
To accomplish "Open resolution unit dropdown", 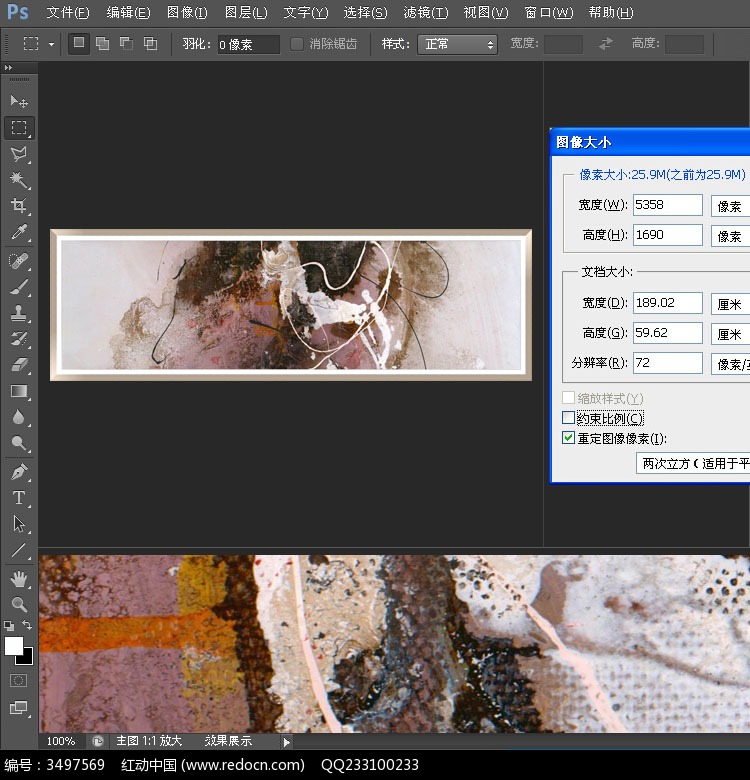I will pyautogui.click(x=730, y=364).
